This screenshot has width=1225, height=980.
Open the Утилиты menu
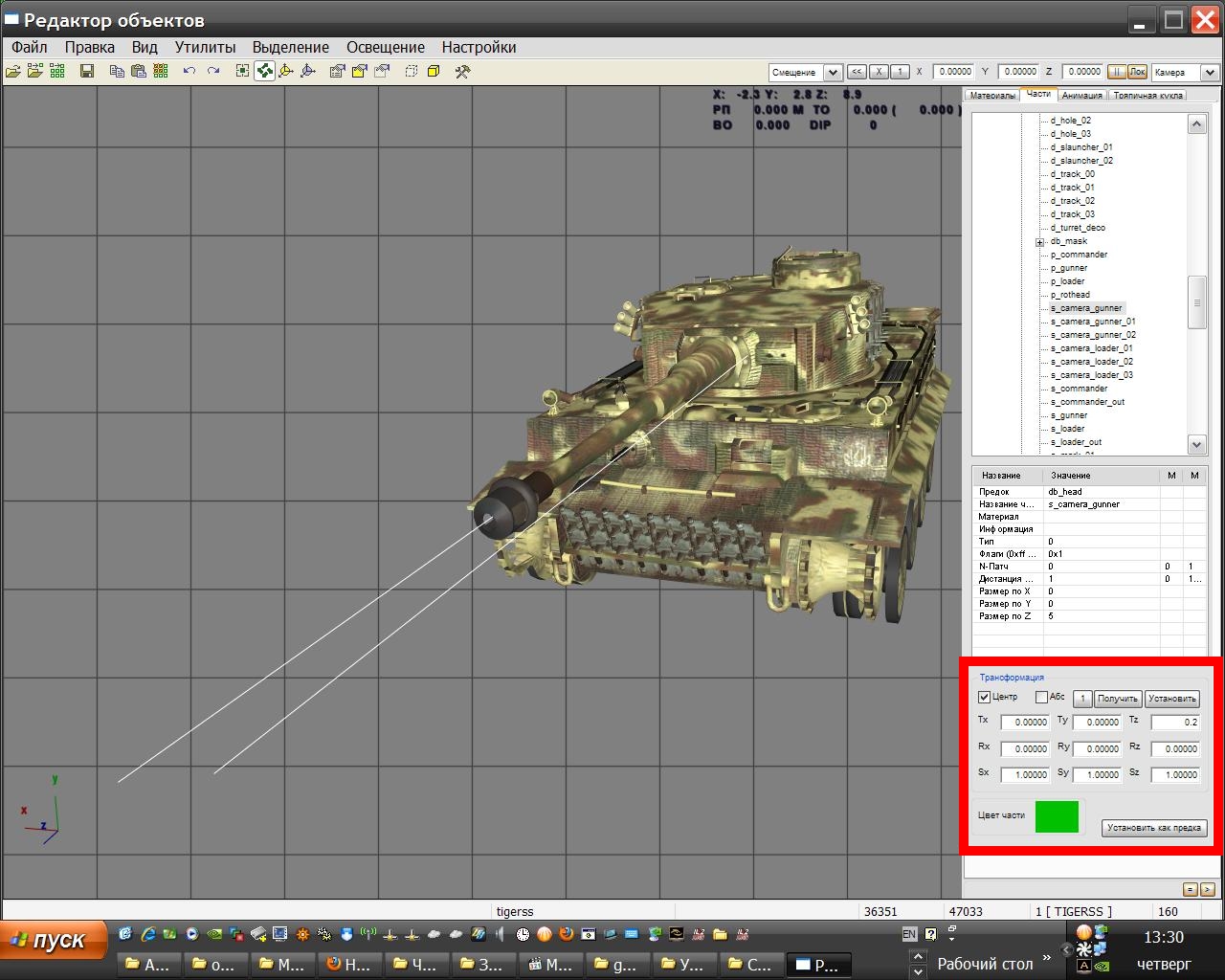point(205,47)
